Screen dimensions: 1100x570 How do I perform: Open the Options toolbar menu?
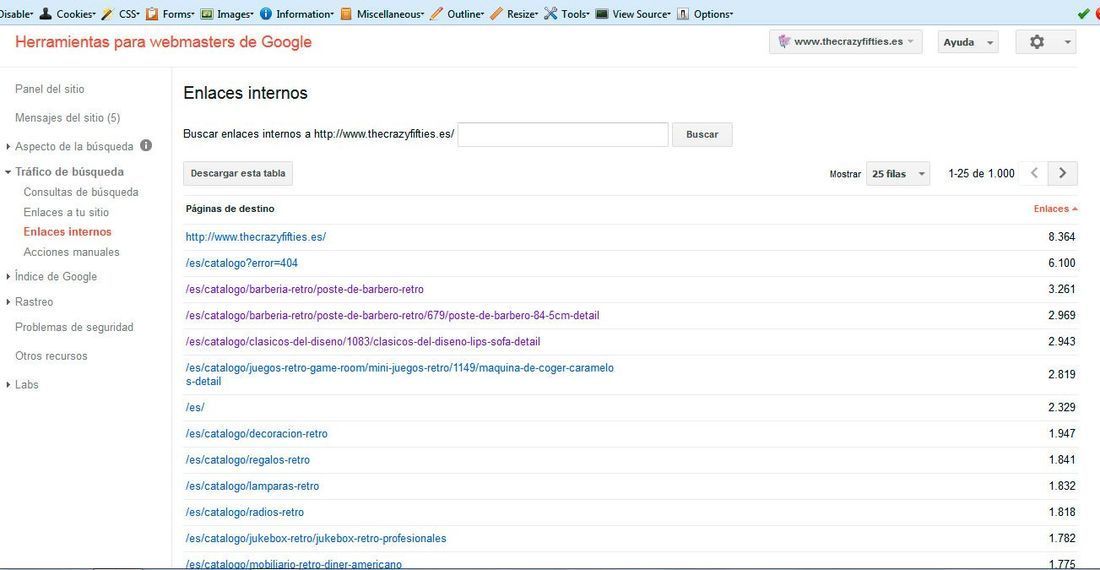click(x=713, y=14)
